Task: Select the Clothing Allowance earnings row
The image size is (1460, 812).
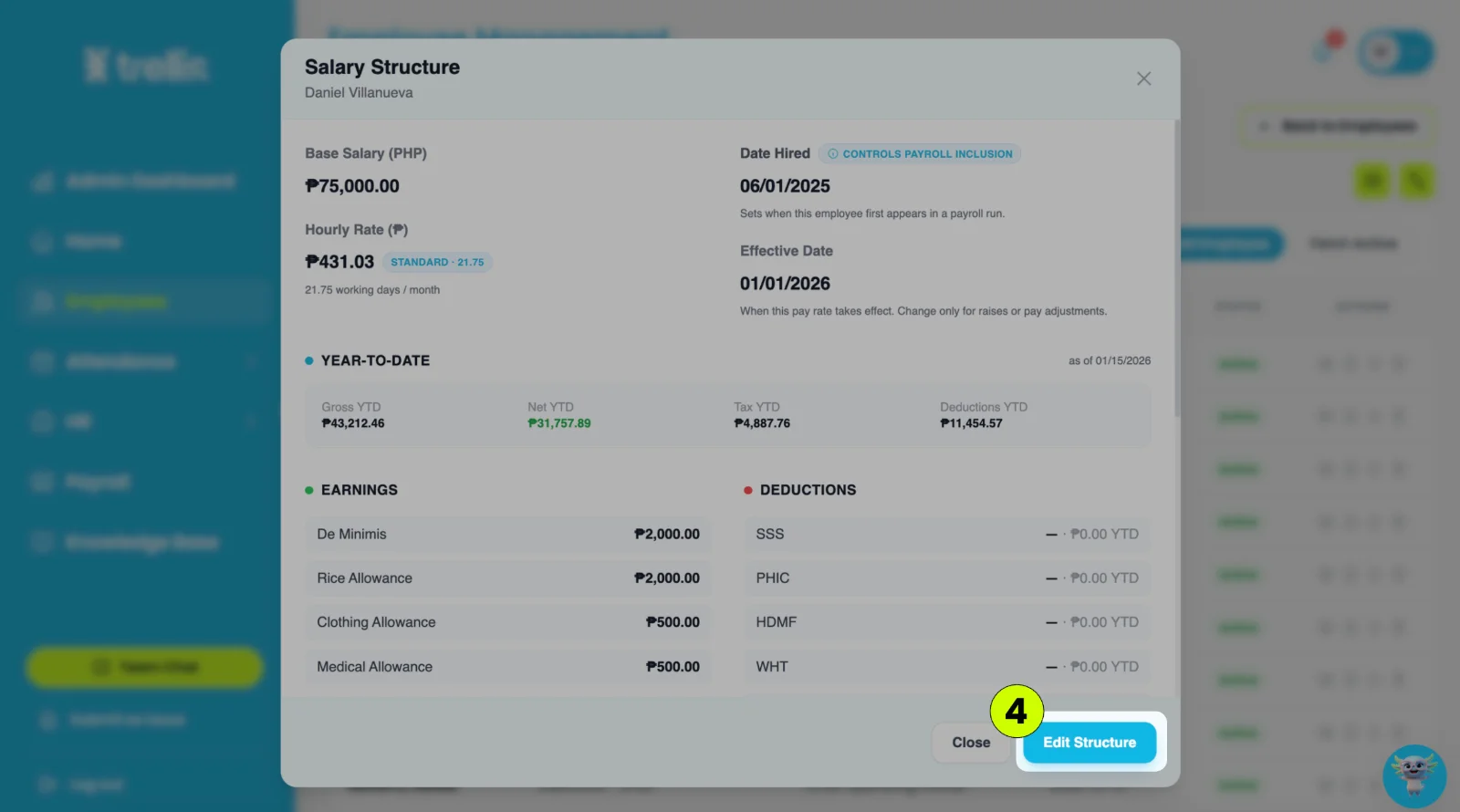Action: coord(508,622)
